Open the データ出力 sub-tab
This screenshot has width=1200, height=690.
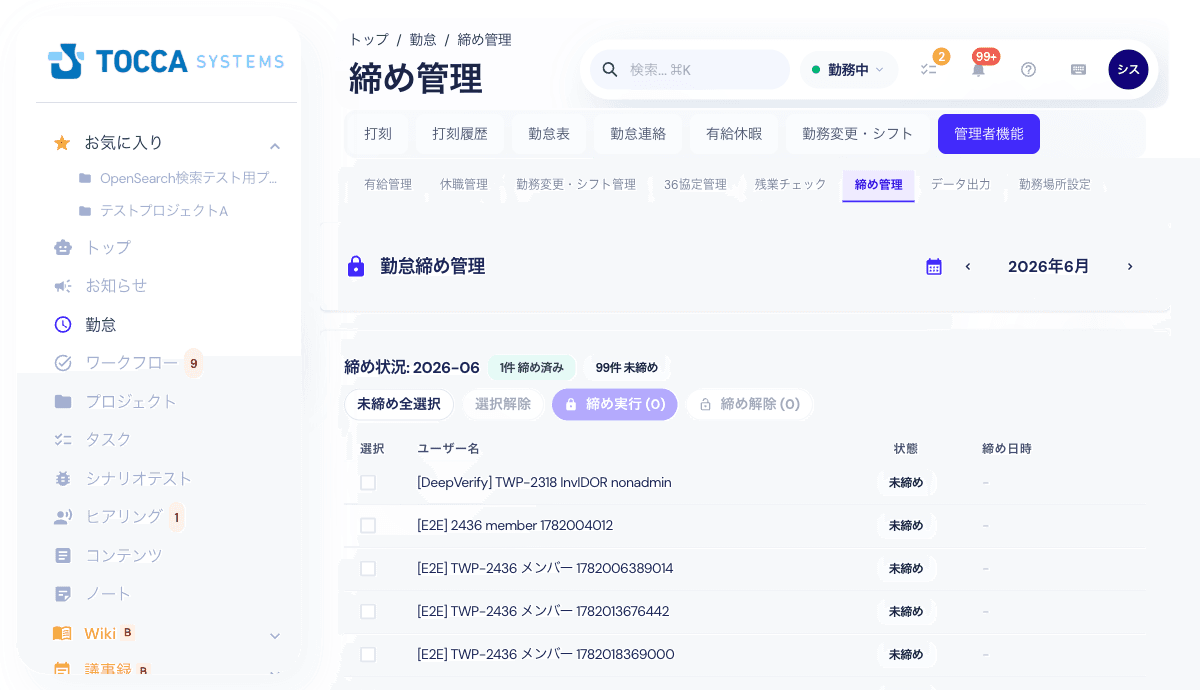point(961,185)
